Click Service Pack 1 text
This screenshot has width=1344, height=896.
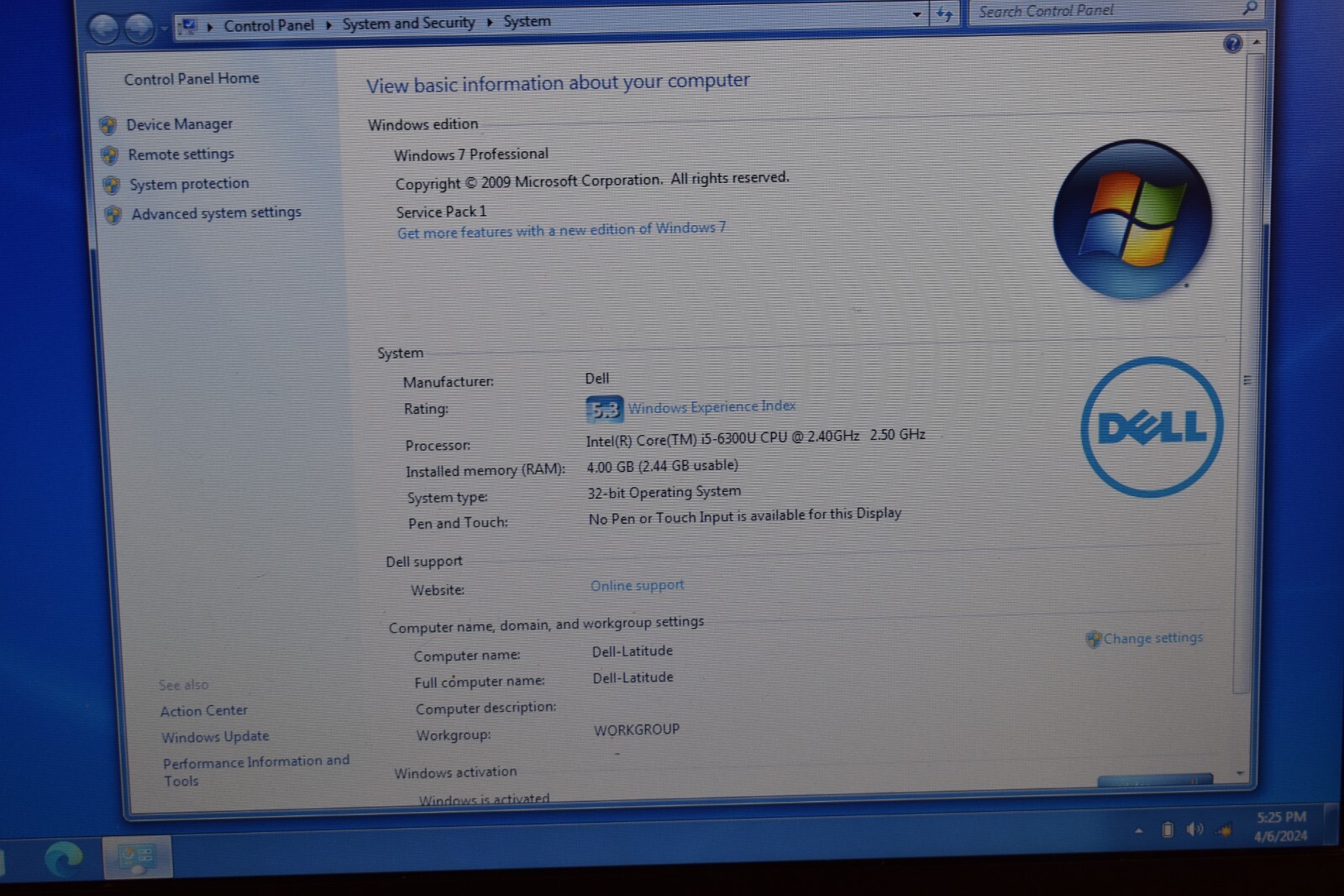[441, 212]
